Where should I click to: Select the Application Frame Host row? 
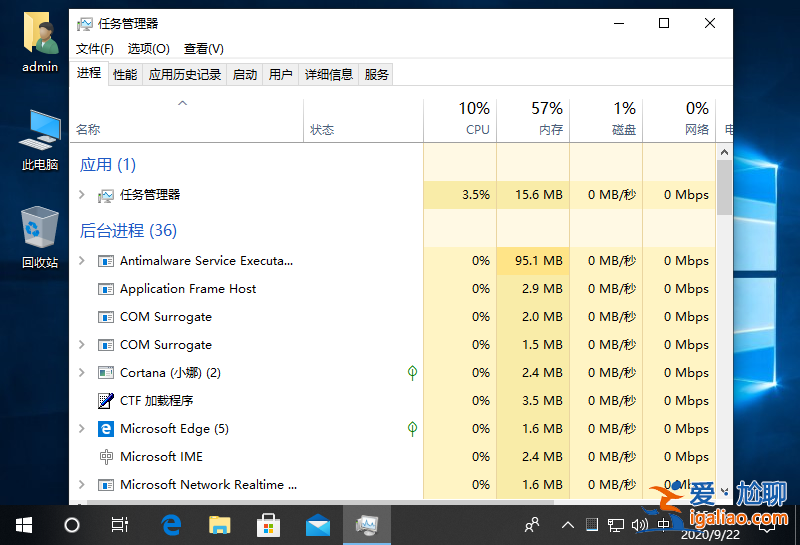coord(393,289)
